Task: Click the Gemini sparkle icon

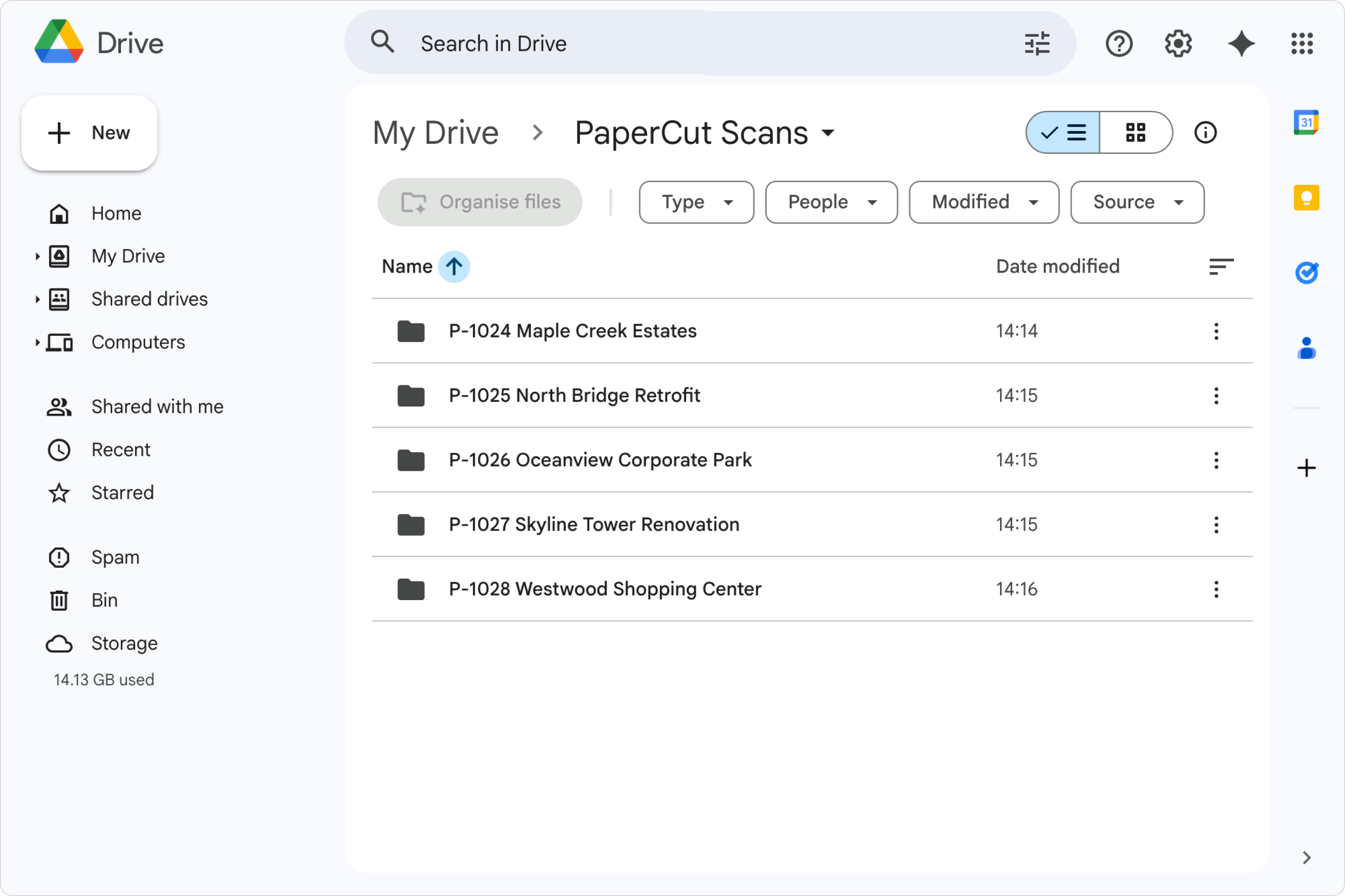Action: click(1241, 43)
